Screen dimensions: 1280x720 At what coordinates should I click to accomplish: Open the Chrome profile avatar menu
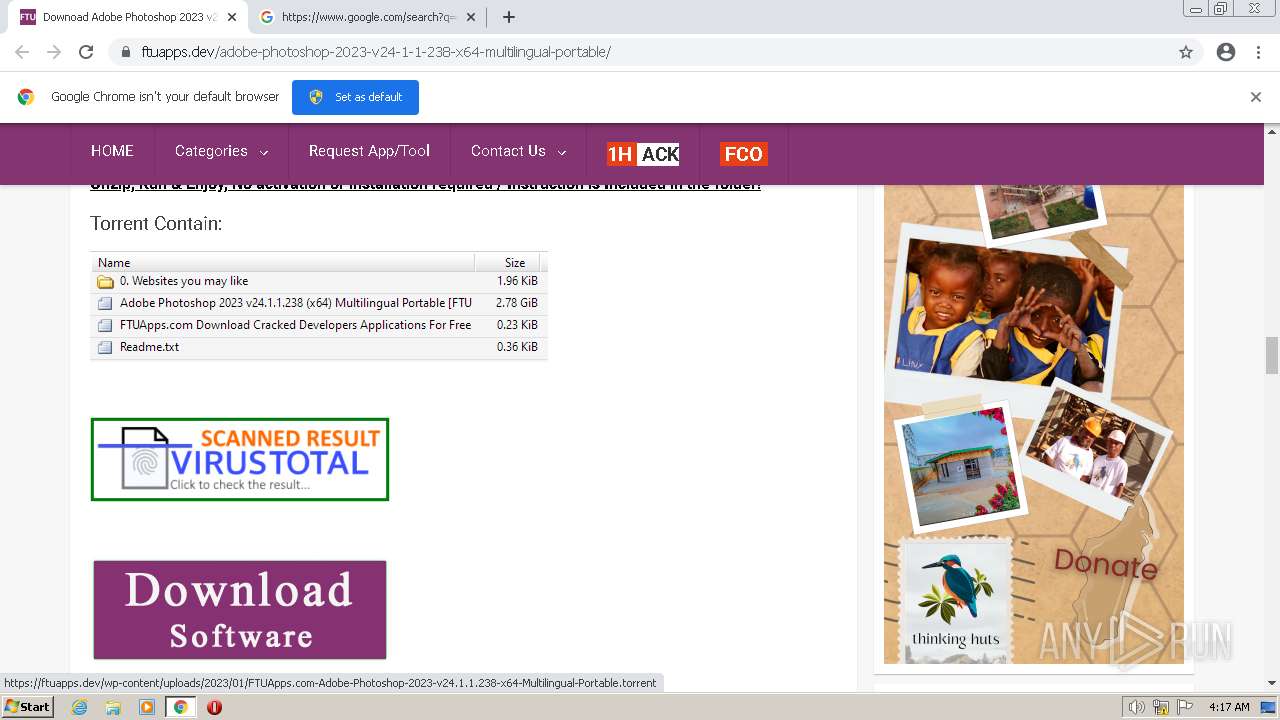click(1226, 52)
